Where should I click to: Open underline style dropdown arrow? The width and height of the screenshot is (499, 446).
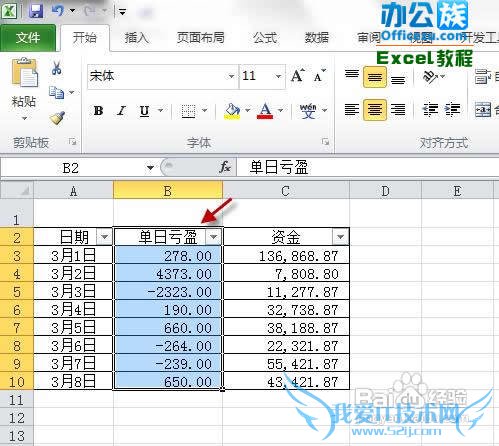[x=160, y=110]
